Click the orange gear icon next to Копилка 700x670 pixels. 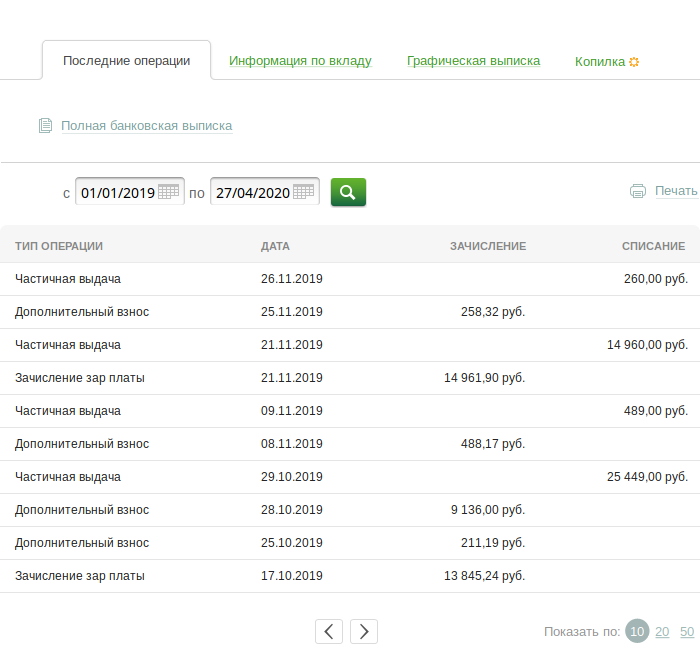[x=634, y=62]
